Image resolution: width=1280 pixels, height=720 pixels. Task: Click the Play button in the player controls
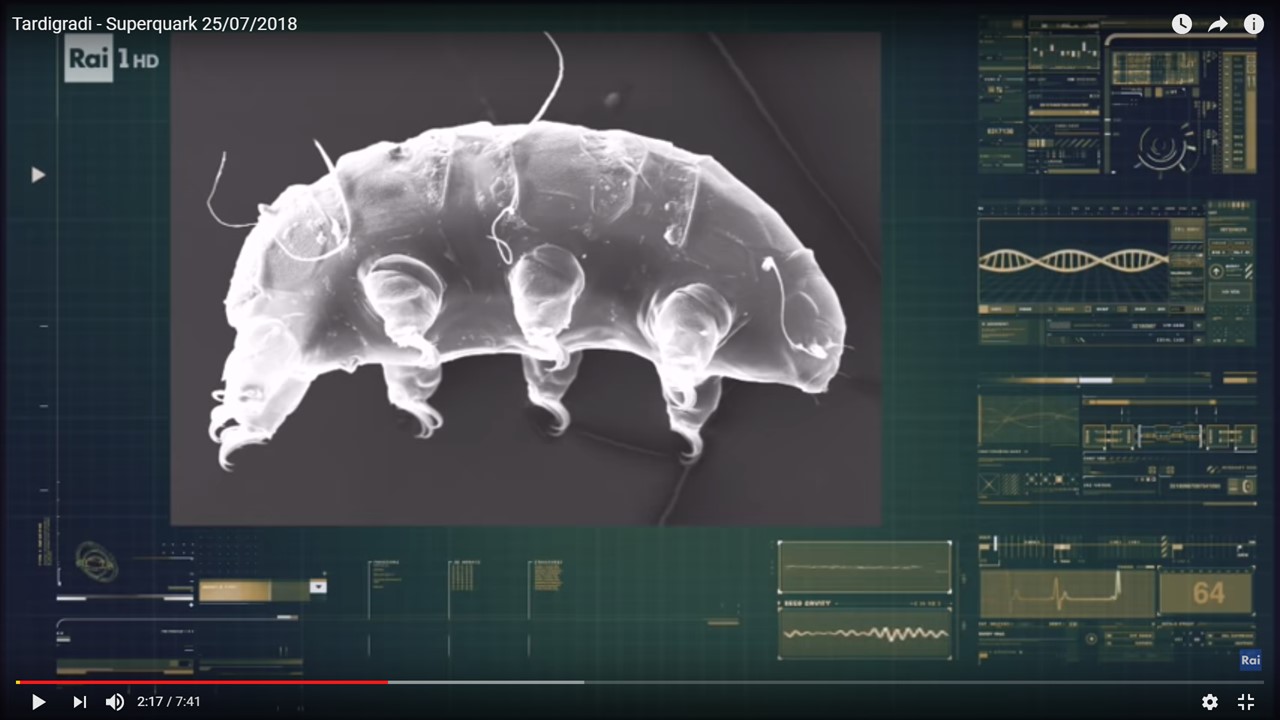point(38,702)
